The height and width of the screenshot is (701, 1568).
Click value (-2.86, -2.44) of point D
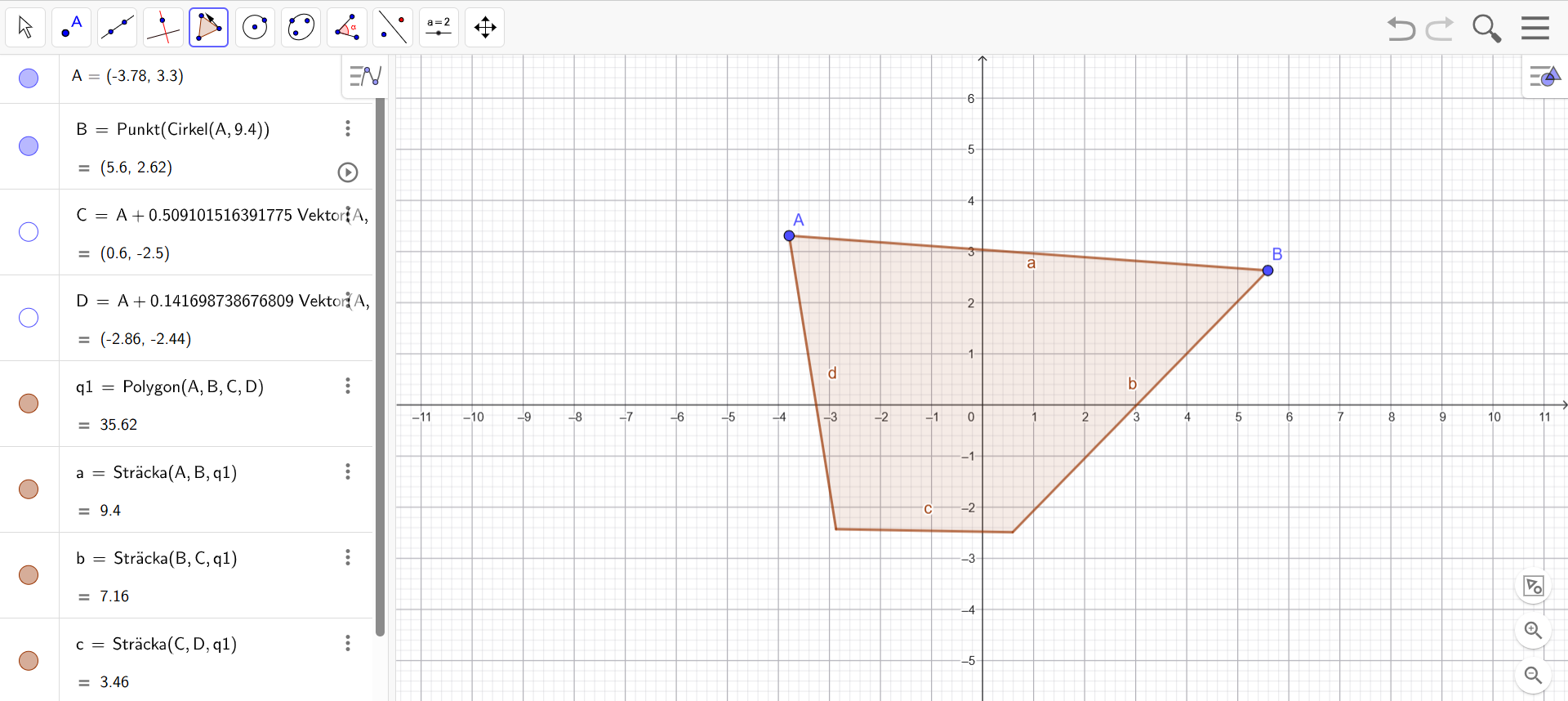[x=145, y=339]
